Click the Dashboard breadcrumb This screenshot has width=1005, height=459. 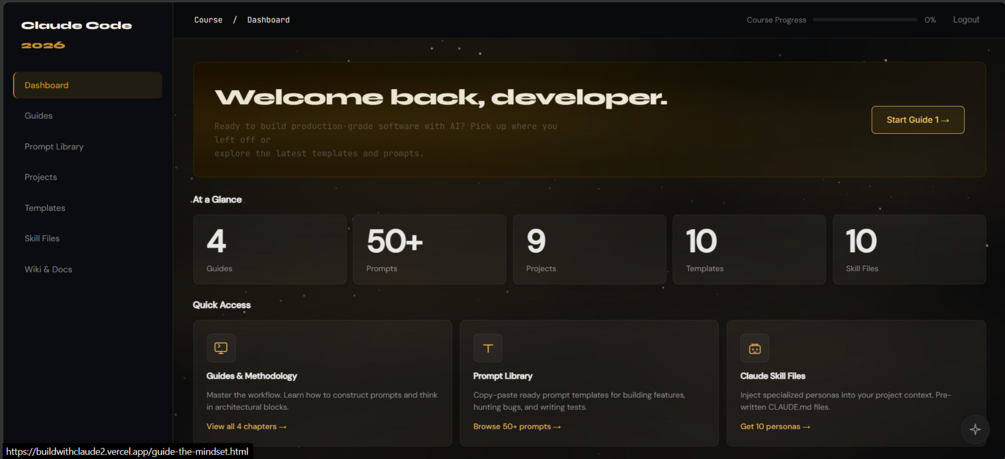tap(269, 20)
